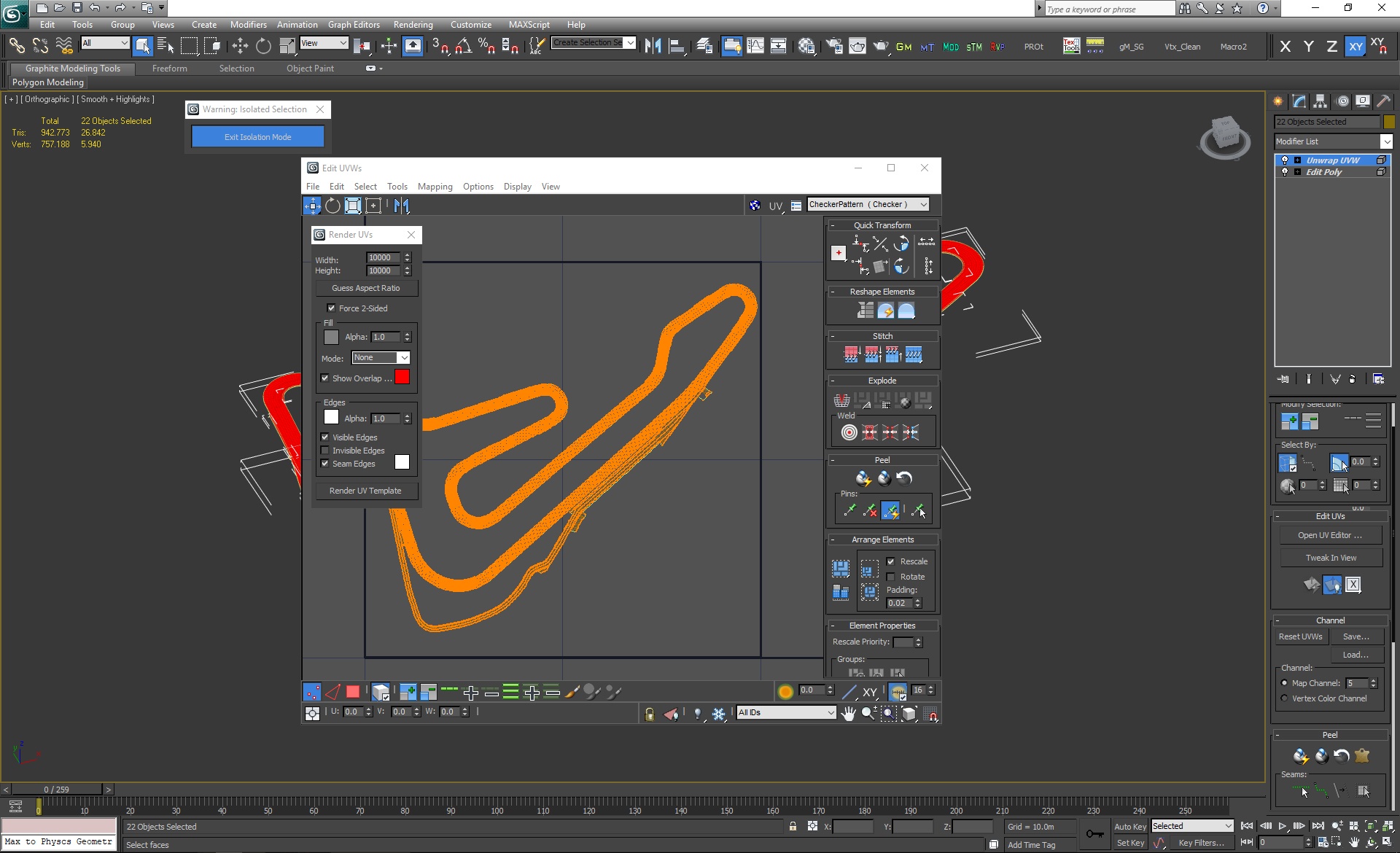Viewport: 1400px width, 853px height.
Task: Click the gray Fill color swatch
Action: (331, 337)
